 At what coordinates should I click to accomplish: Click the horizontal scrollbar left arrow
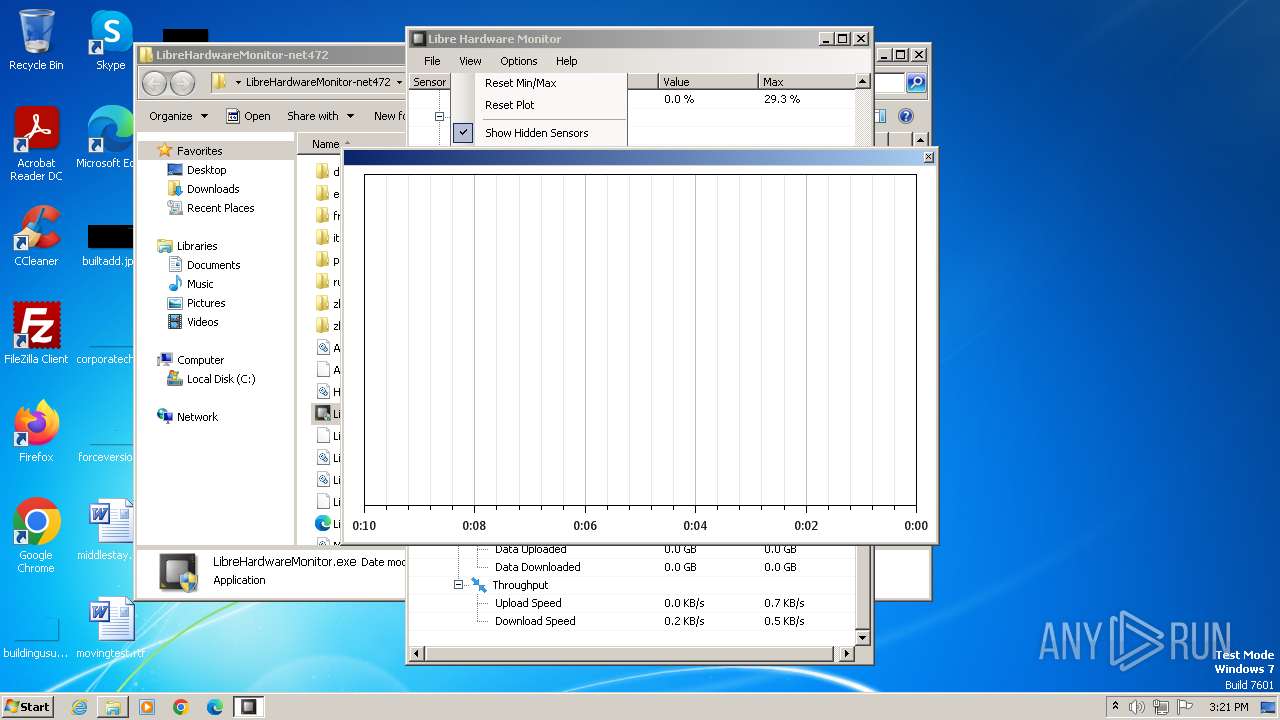tap(418, 654)
